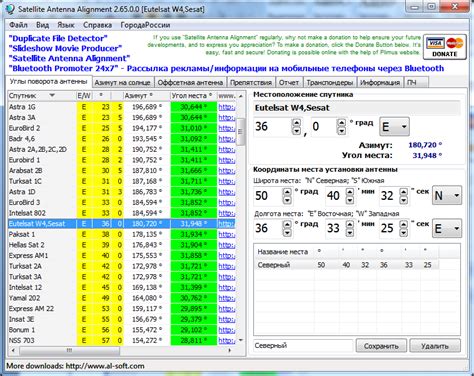The height and width of the screenshot is (376, 474).
Task: Click the Сохранить button
Action: point(381,346)
